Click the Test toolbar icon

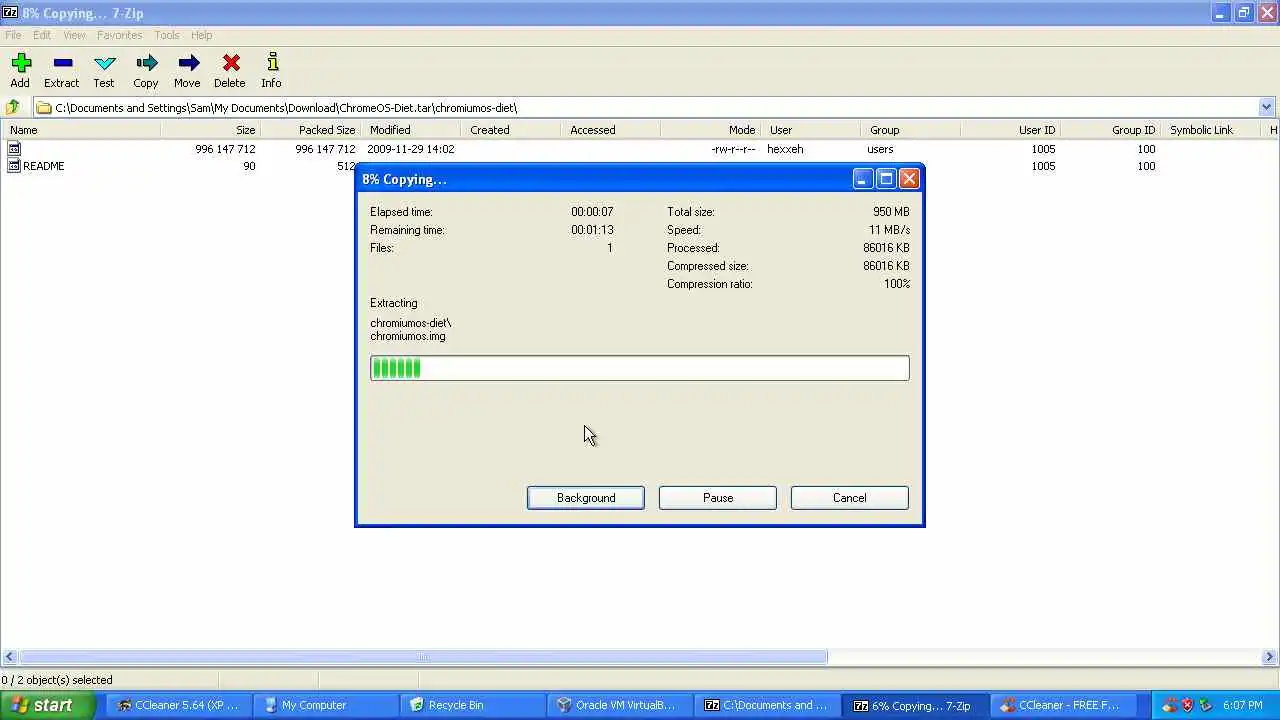pos(104,63)
